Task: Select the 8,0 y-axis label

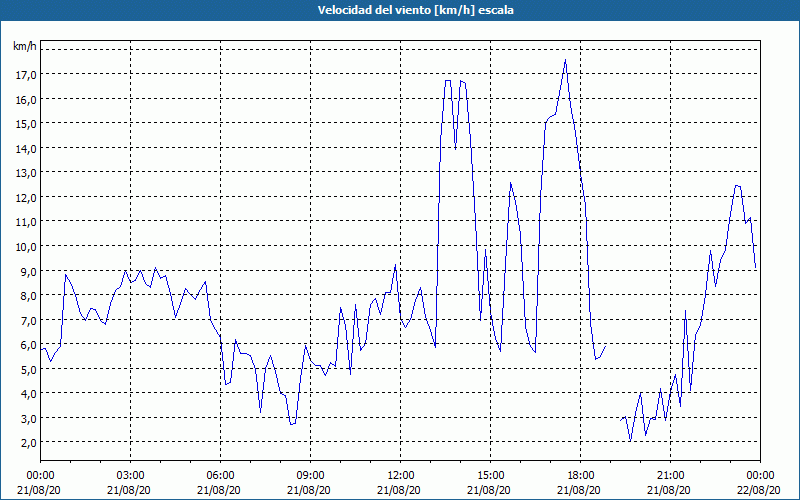Action: pyautogui.click(x=29, y=295)
